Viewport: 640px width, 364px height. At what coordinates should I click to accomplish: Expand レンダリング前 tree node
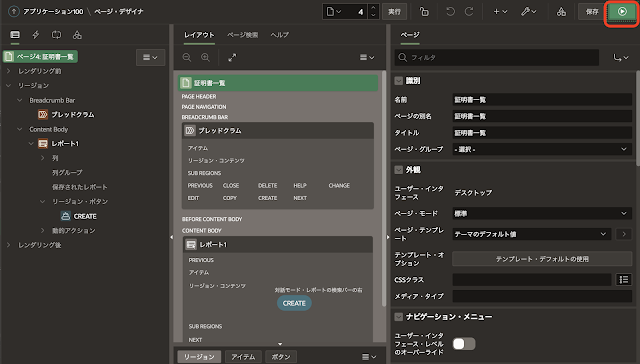pyautogui.click(x=9, y=71)
